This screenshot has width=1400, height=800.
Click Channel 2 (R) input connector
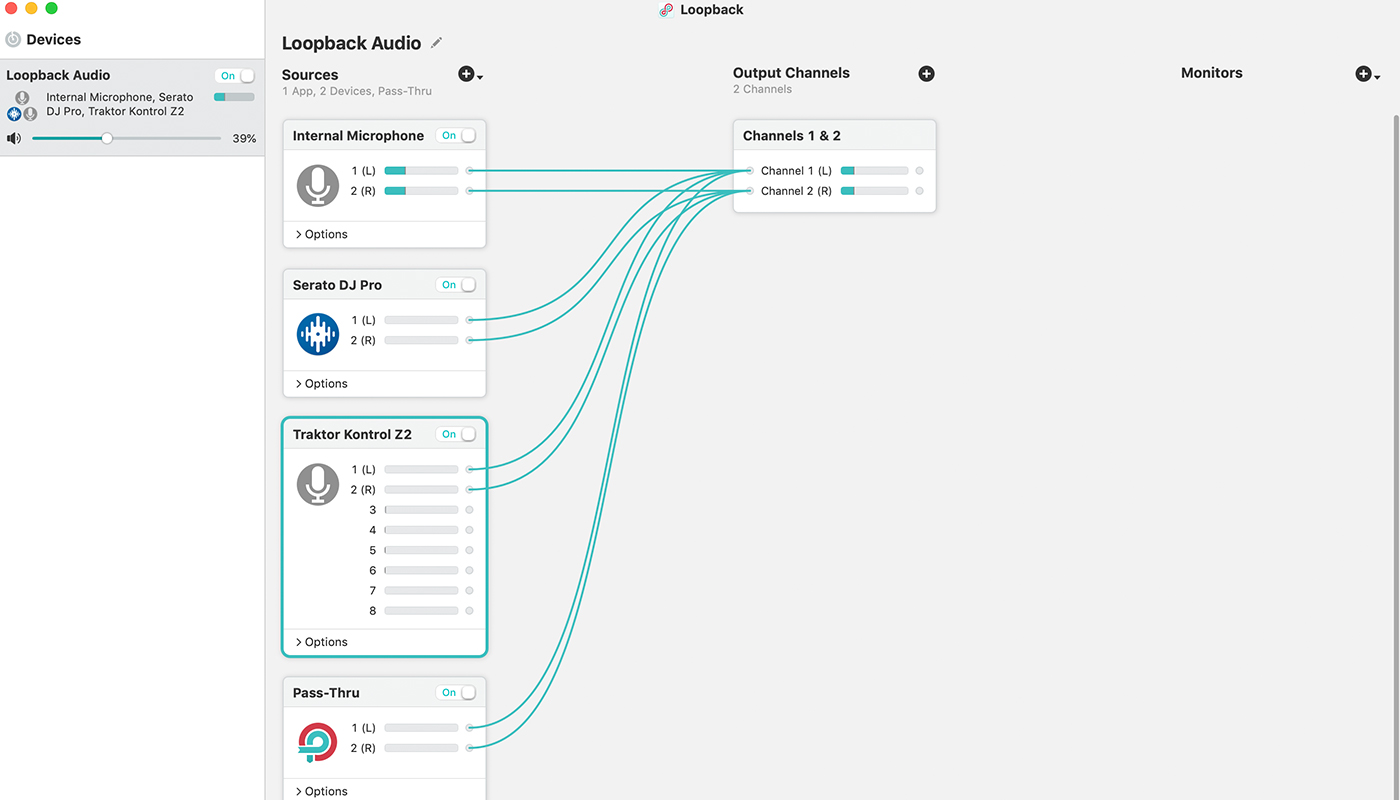pos(750,191)
